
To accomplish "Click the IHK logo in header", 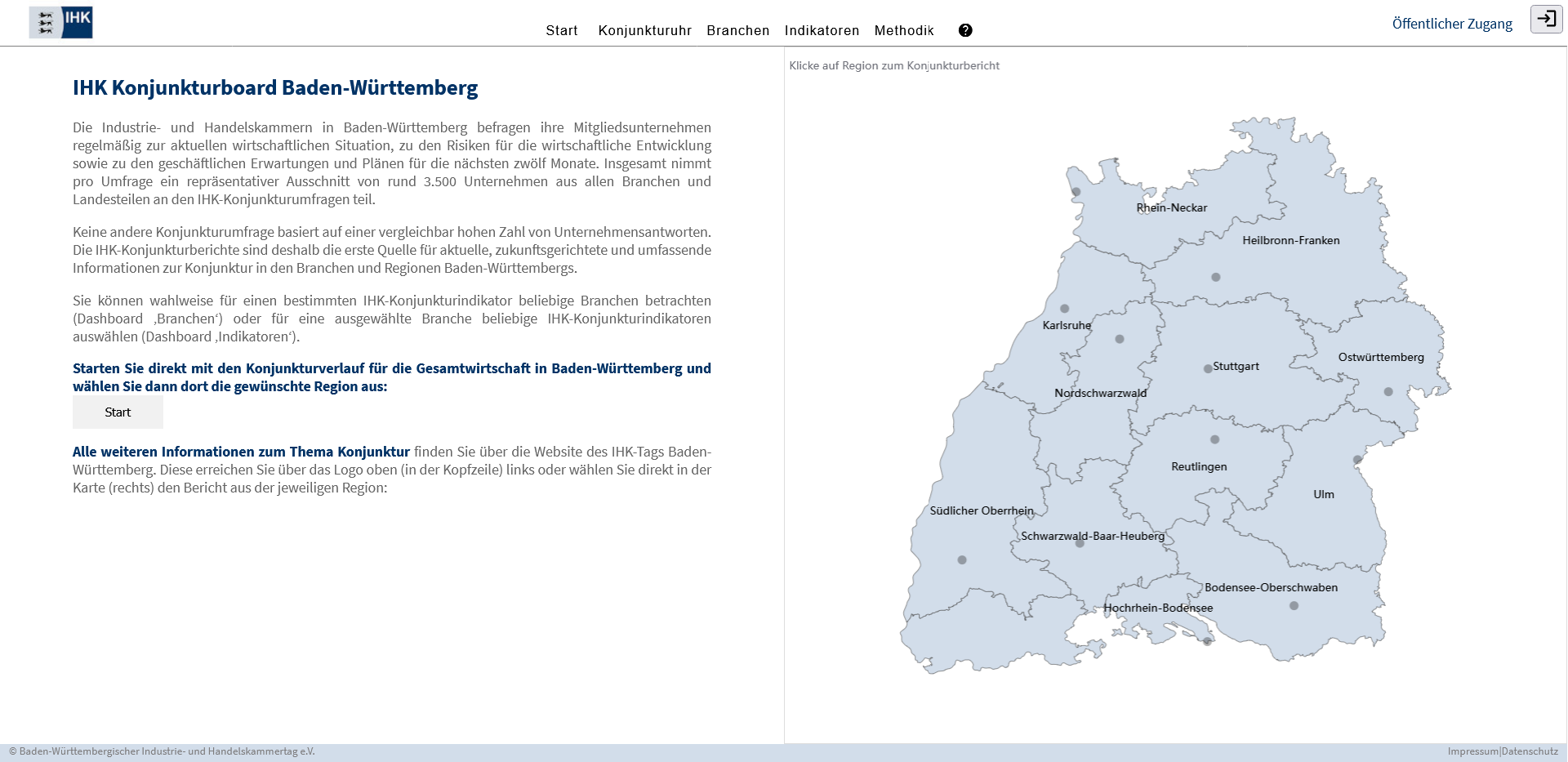I will (61, 23).
